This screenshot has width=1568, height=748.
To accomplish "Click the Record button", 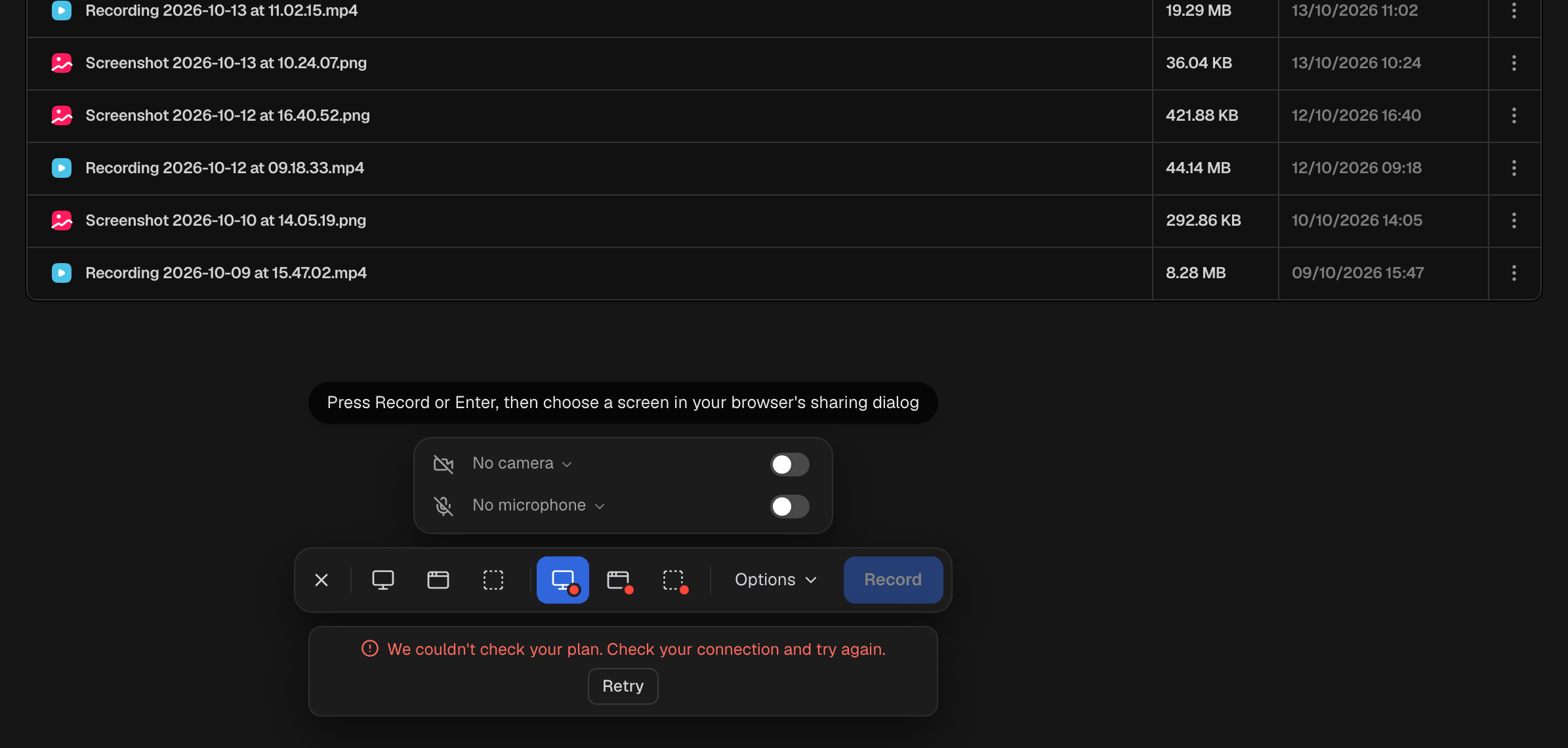I will (x=893, y=580).
